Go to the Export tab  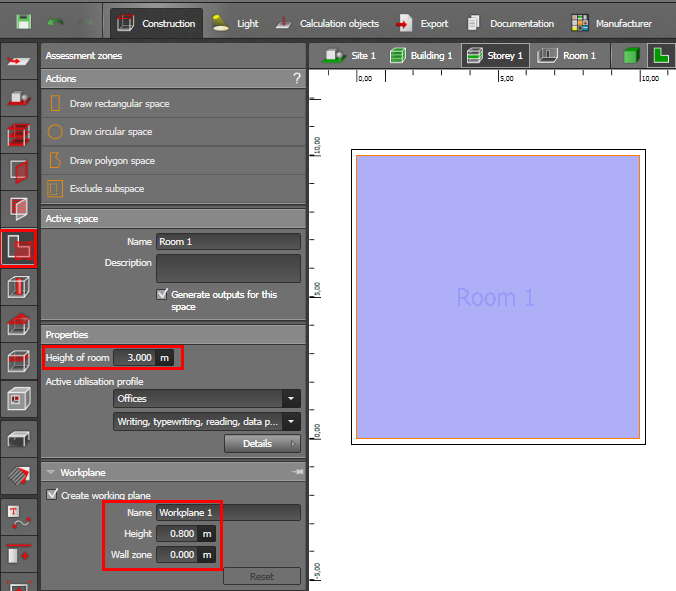click(x=422, y=23)
